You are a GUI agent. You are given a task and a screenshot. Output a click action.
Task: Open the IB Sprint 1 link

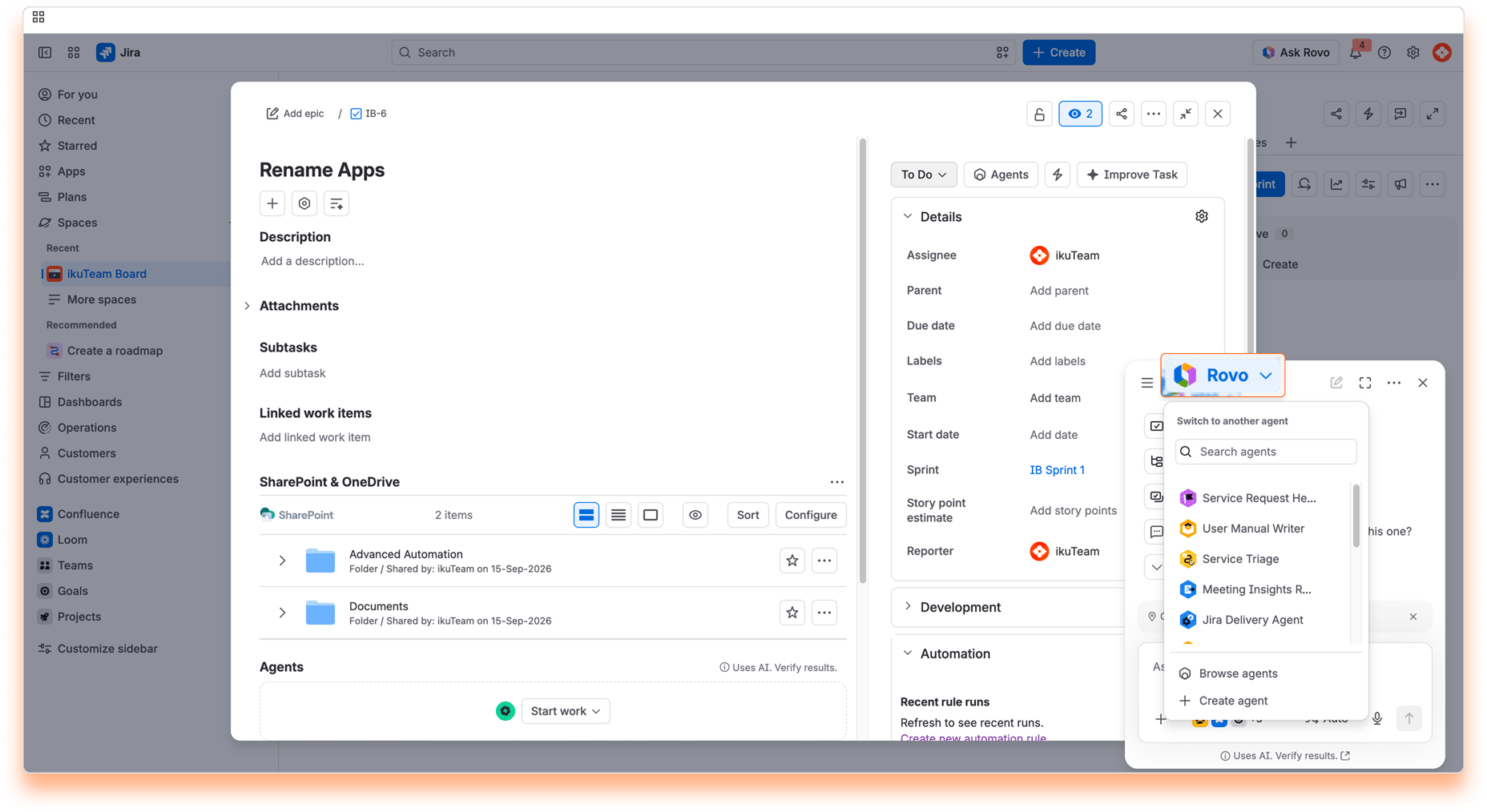(x=1057, y=470)
